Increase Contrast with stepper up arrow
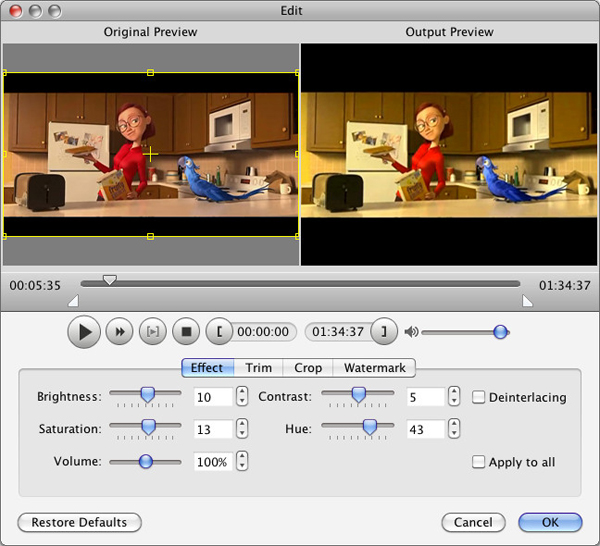The width and height of the screenshot is (600, 546). (x=454, y=391)
